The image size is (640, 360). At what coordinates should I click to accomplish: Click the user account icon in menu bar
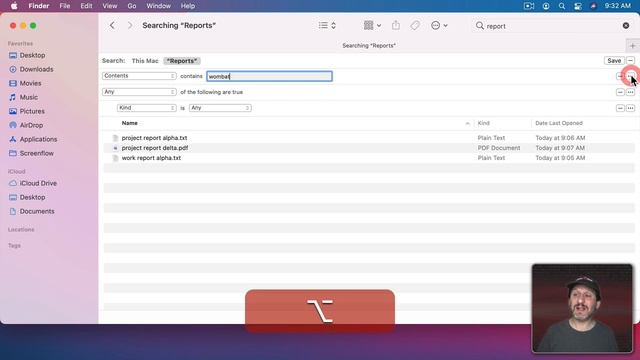tap(546, 6)
